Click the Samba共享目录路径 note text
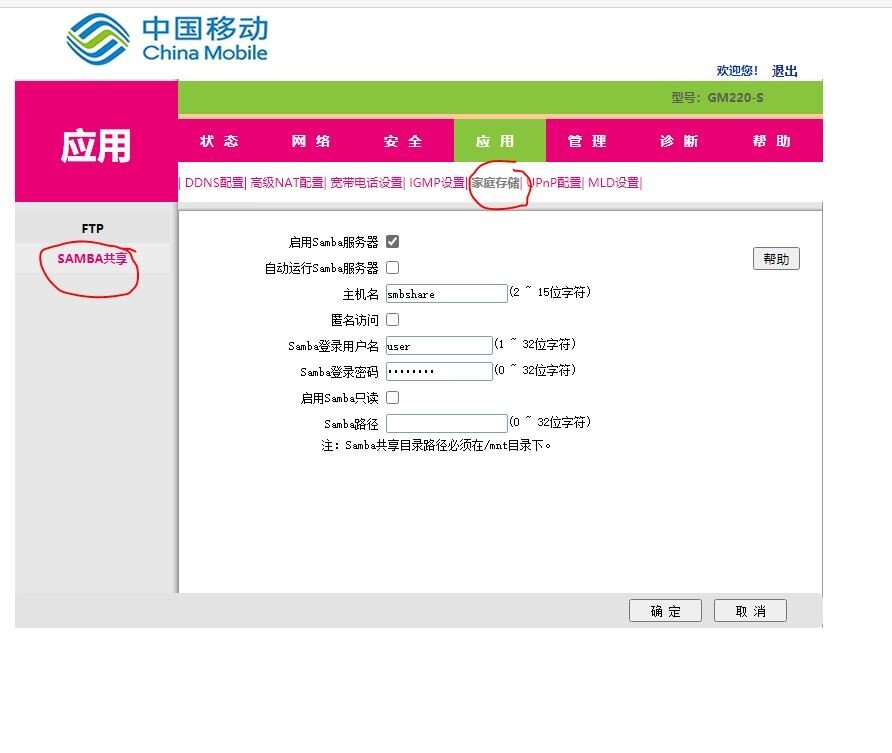Viewport: 892px width, 753px height. (436, 445)
